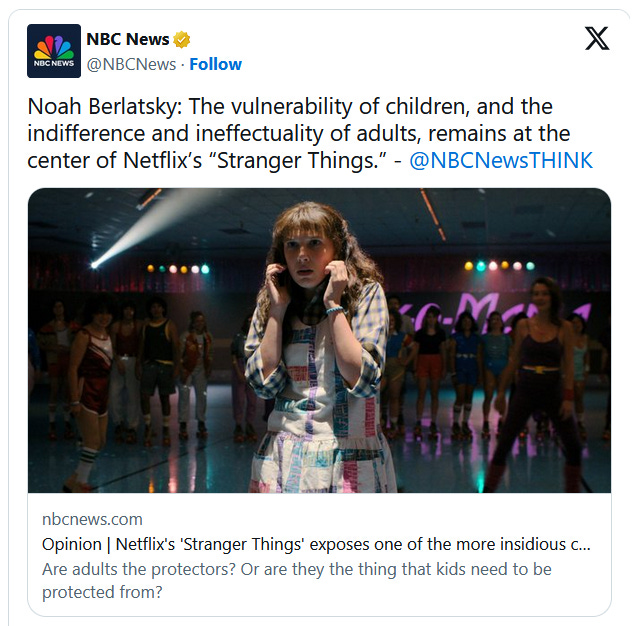Screen dimensions: 640x626
Task: Open the NBC News display name
Action: click(x=128, y=40)
